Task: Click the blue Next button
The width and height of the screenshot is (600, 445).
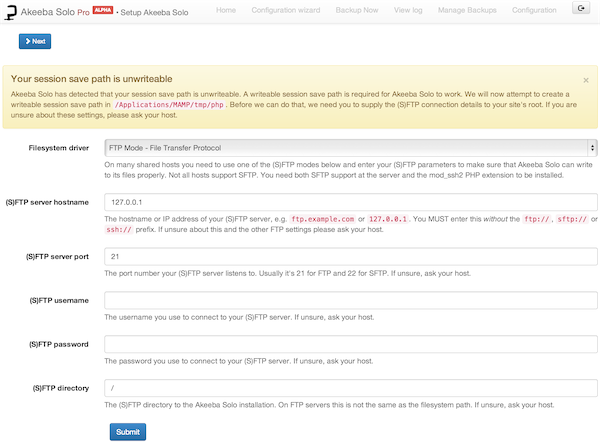Action: 35,41
